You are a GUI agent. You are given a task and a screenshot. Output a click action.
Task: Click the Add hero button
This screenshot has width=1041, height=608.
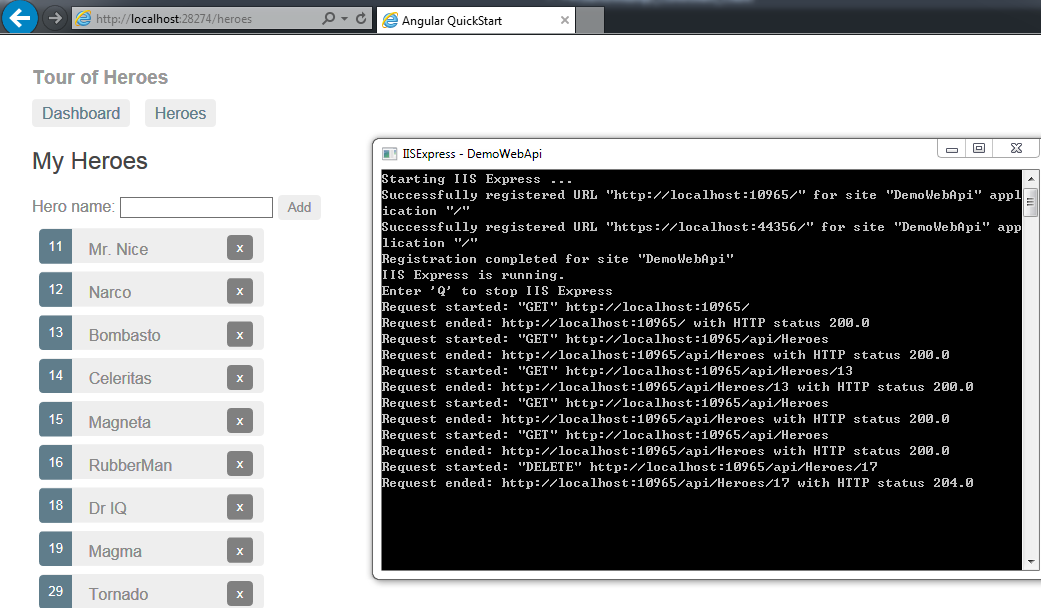[299, 207]
